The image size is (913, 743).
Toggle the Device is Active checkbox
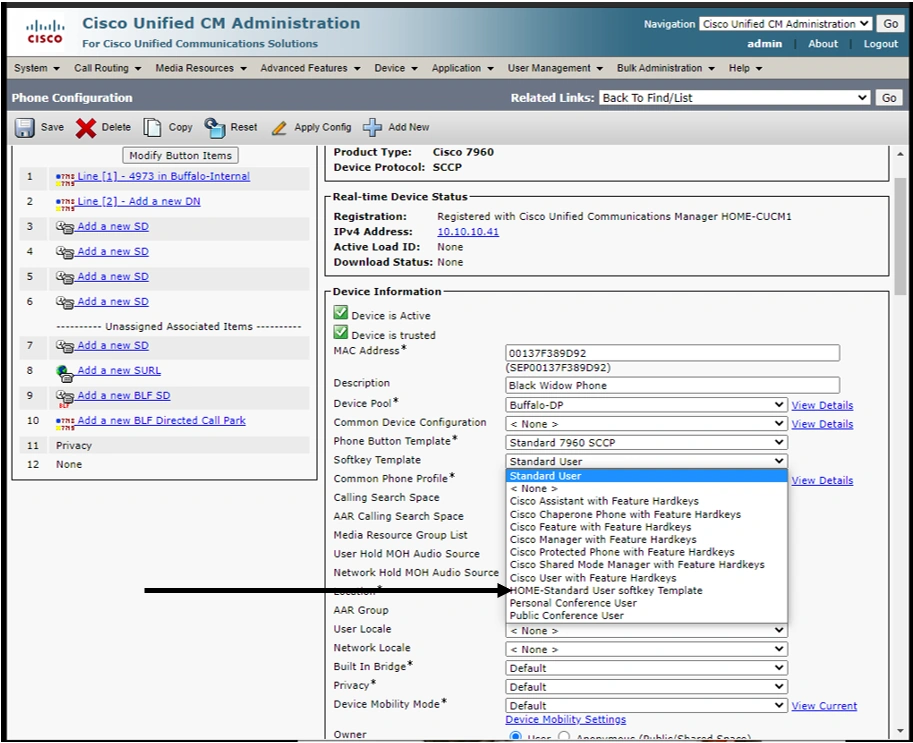click(x=341, y=313)
